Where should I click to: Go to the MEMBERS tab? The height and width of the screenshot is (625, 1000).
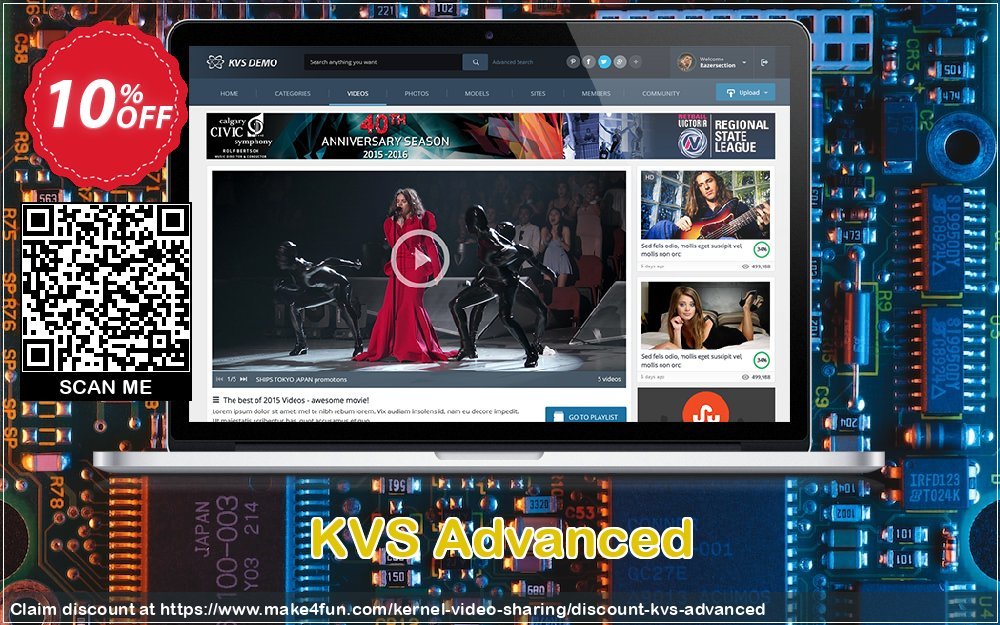596,93
